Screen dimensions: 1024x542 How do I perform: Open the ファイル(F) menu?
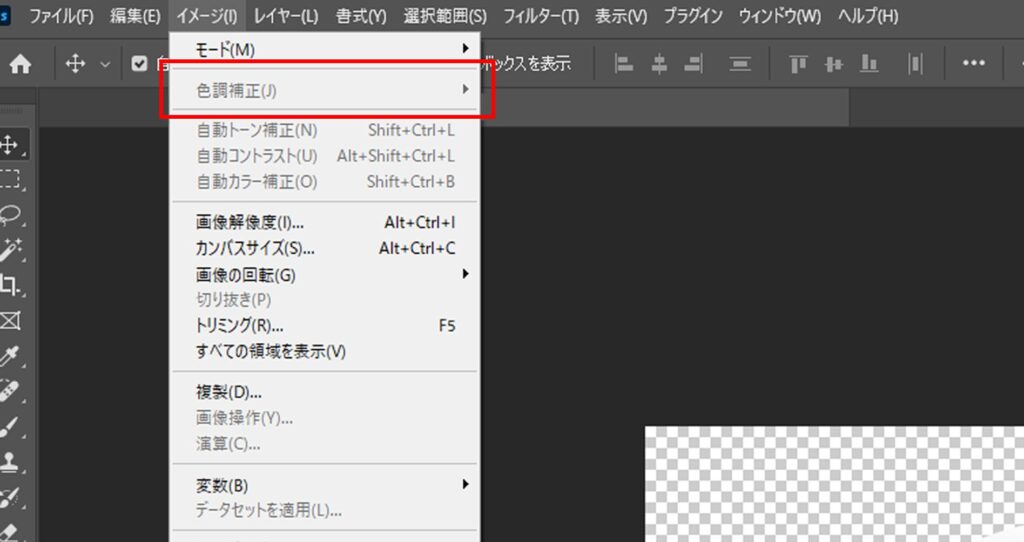pos(61,16)
